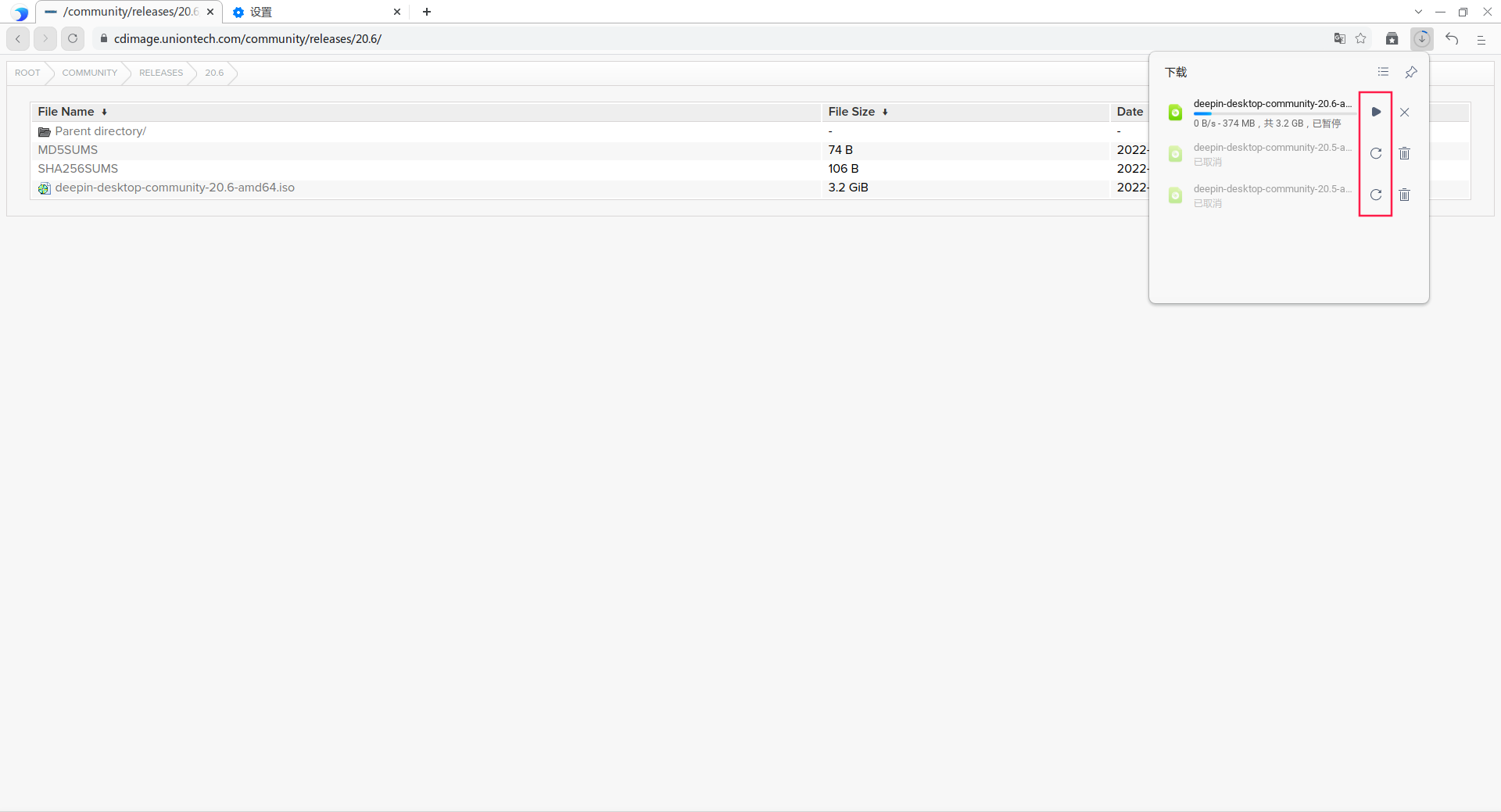Go to ROOT breadcrumb
This screenshot has height=812, width=1501.
coord(27,73)
